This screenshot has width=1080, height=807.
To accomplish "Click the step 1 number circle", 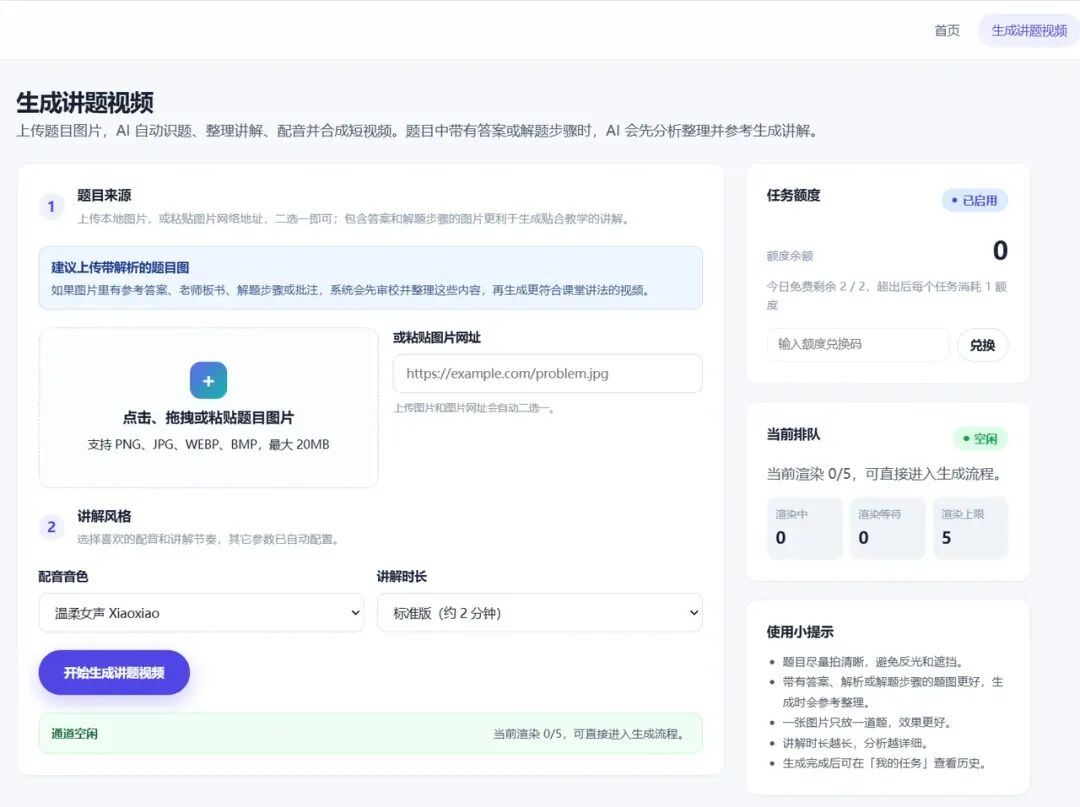I will click(x=51, y=207).
